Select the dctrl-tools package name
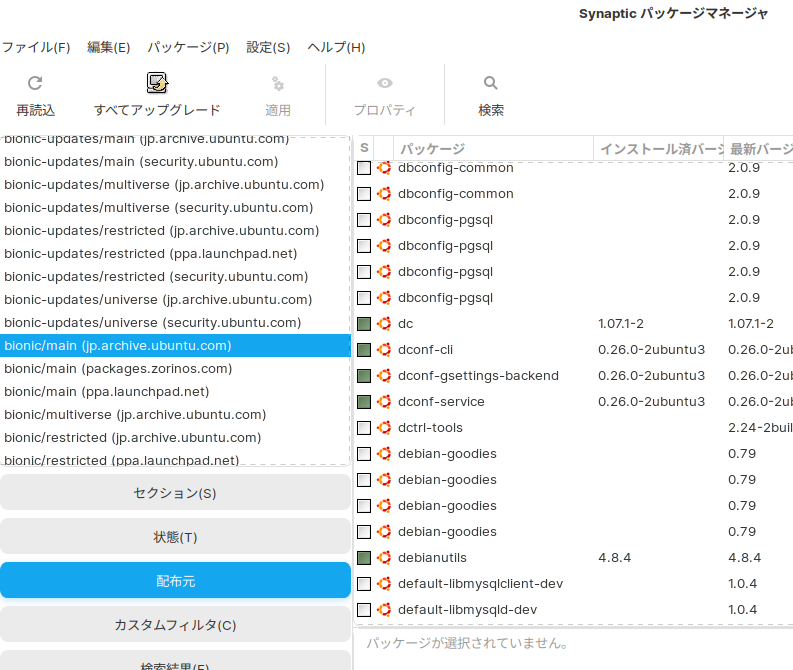 [x=430, y=428]
